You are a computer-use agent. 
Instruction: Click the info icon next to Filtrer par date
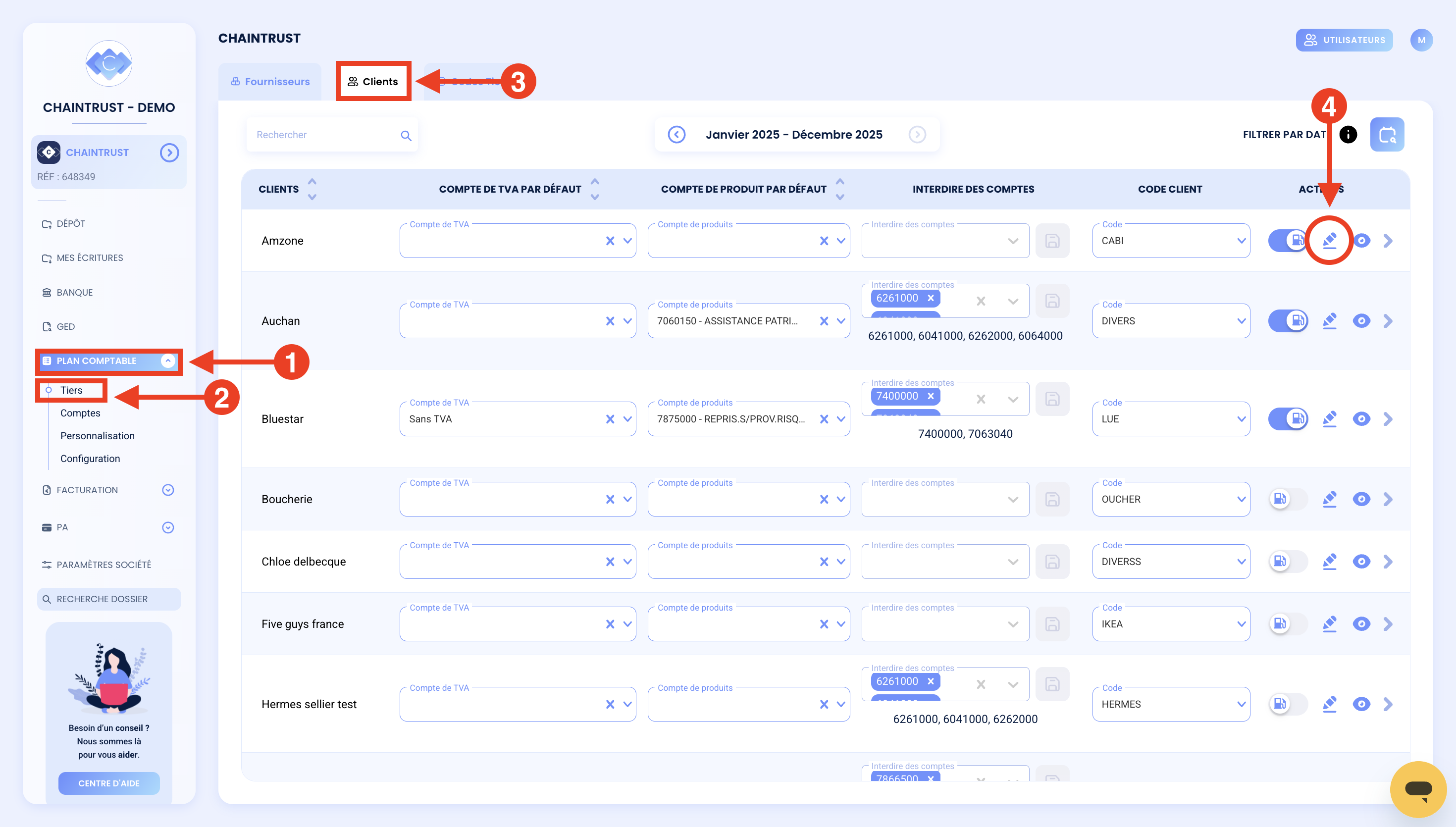click(1348, 135)
